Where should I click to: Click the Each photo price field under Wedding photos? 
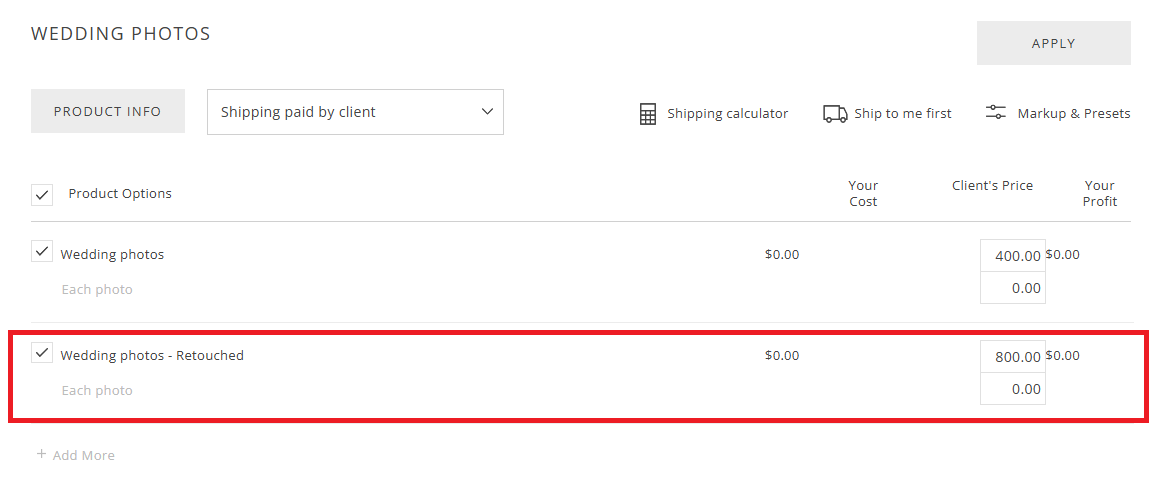pyautogui.click(x=1012, y=288)
